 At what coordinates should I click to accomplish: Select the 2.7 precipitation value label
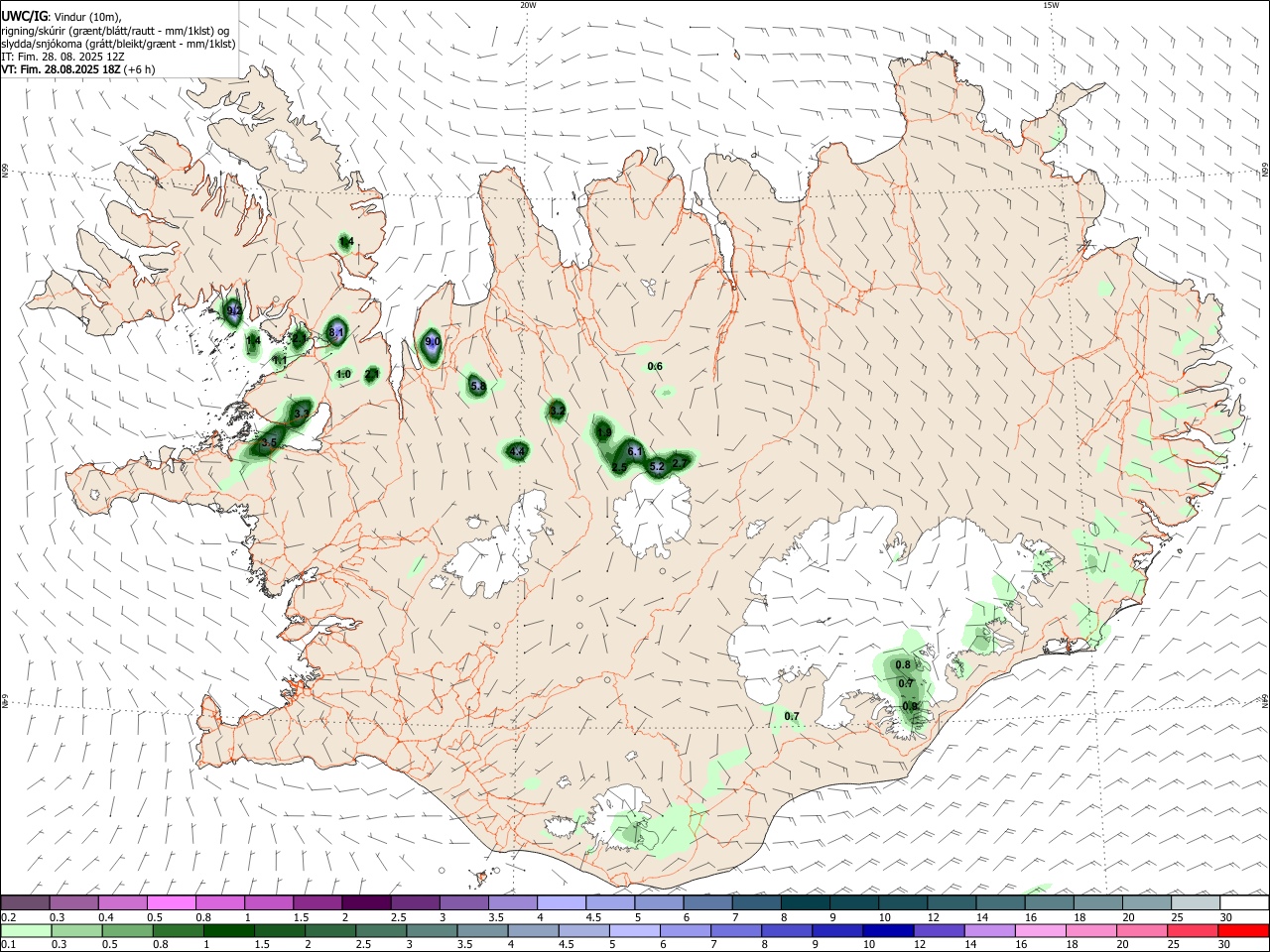coord(680,462)
